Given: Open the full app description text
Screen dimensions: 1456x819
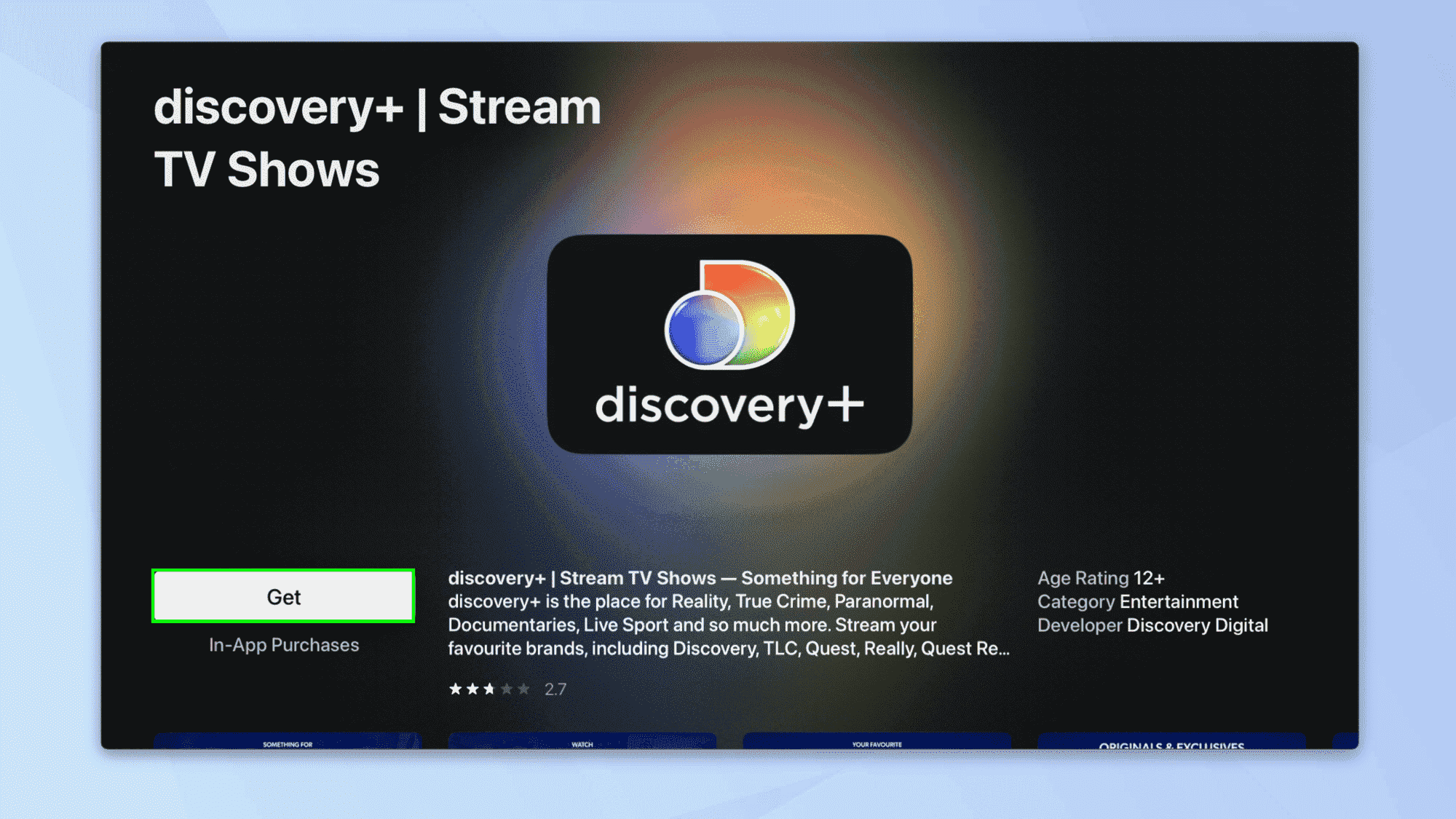Looking at the screenshot, I should [729, 613].
